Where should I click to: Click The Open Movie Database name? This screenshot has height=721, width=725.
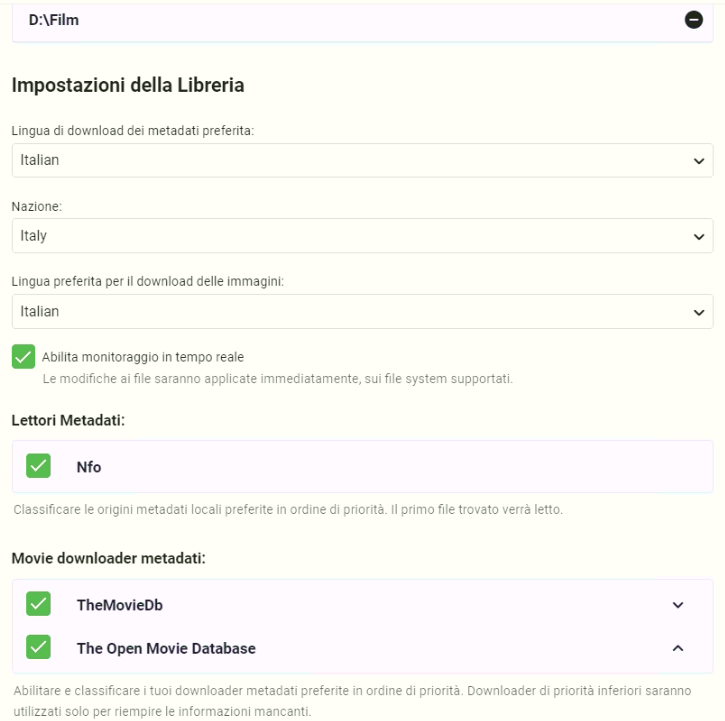pos(166,648)
